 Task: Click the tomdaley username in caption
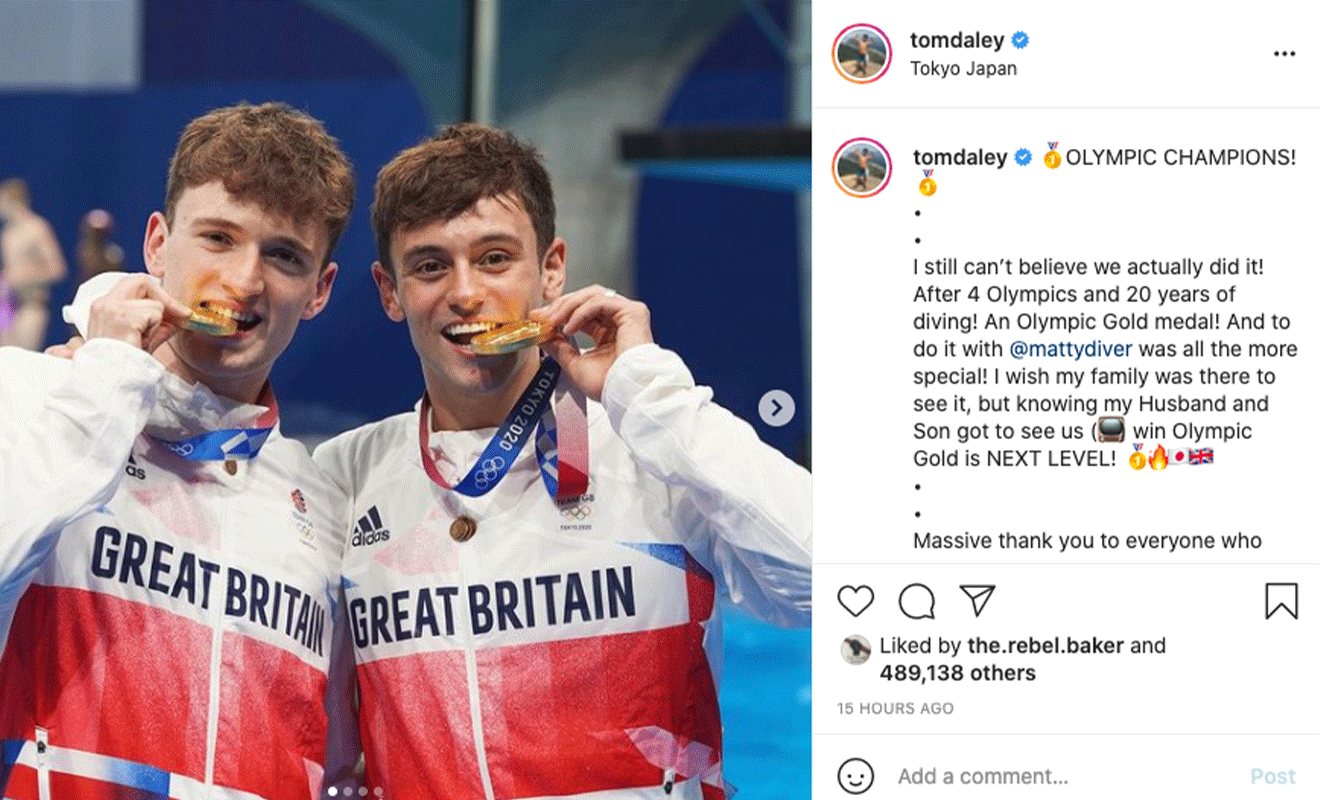click(960, 158)
